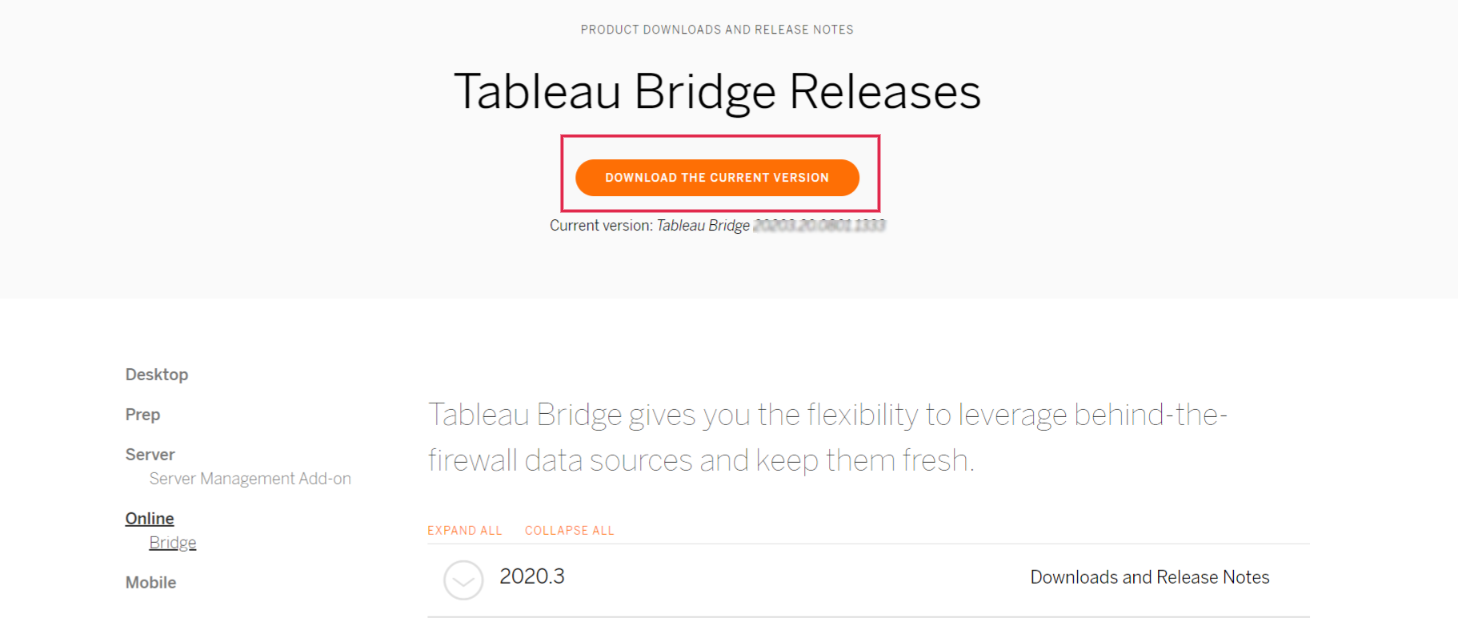Open the Bridge sub-item under Online
Viewport: 1458px width, 630px height.
(172, 542)
